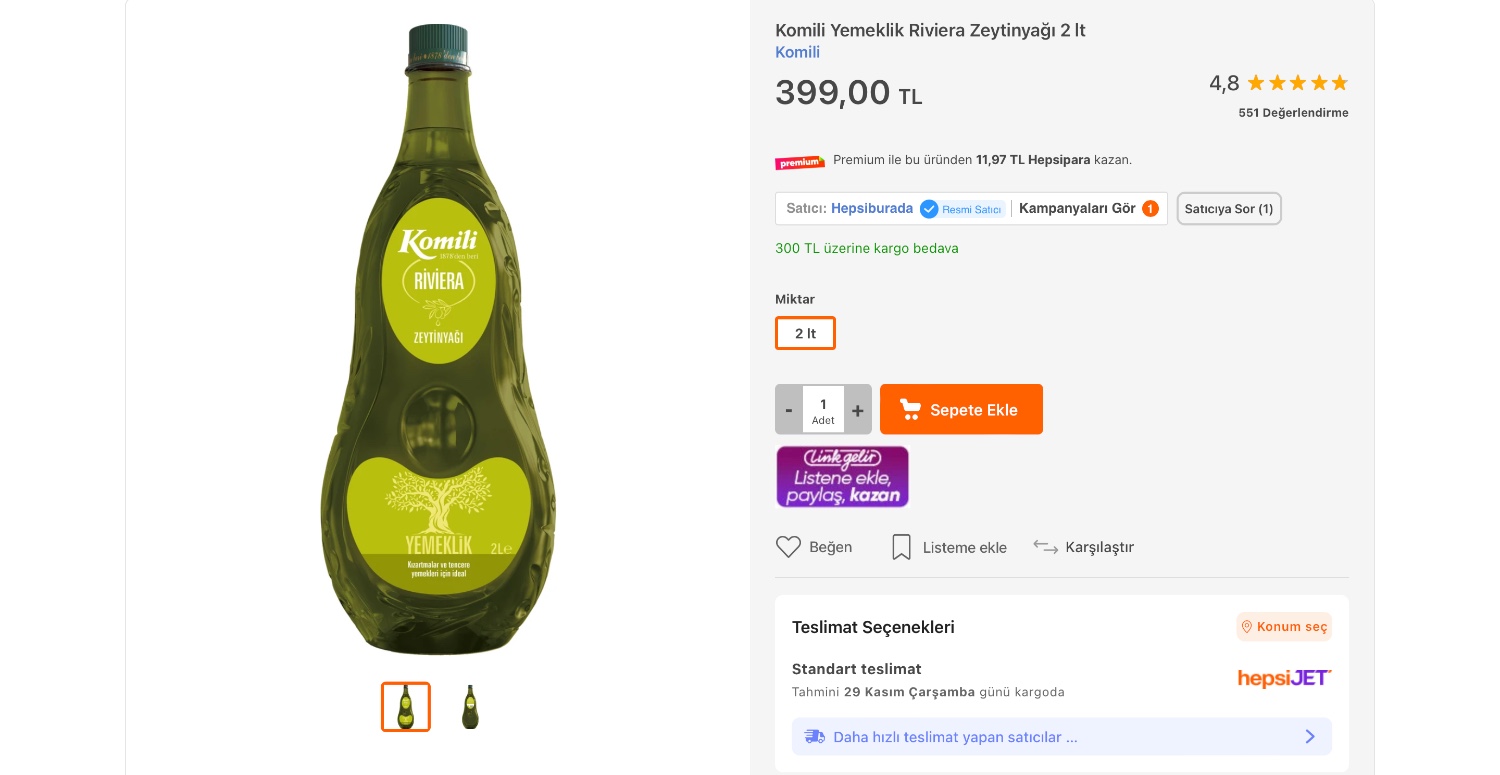Click the location pin on Konum seç
The height and width of the screenshot is (775, 1500).
pos(1247,627)
